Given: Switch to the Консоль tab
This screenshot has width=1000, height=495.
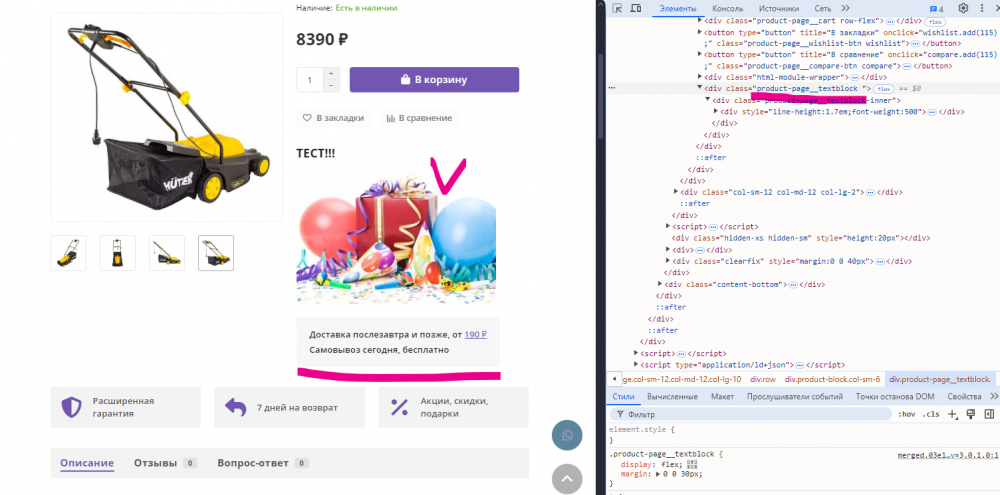Looking at the screenshot, I should [727, 8].
